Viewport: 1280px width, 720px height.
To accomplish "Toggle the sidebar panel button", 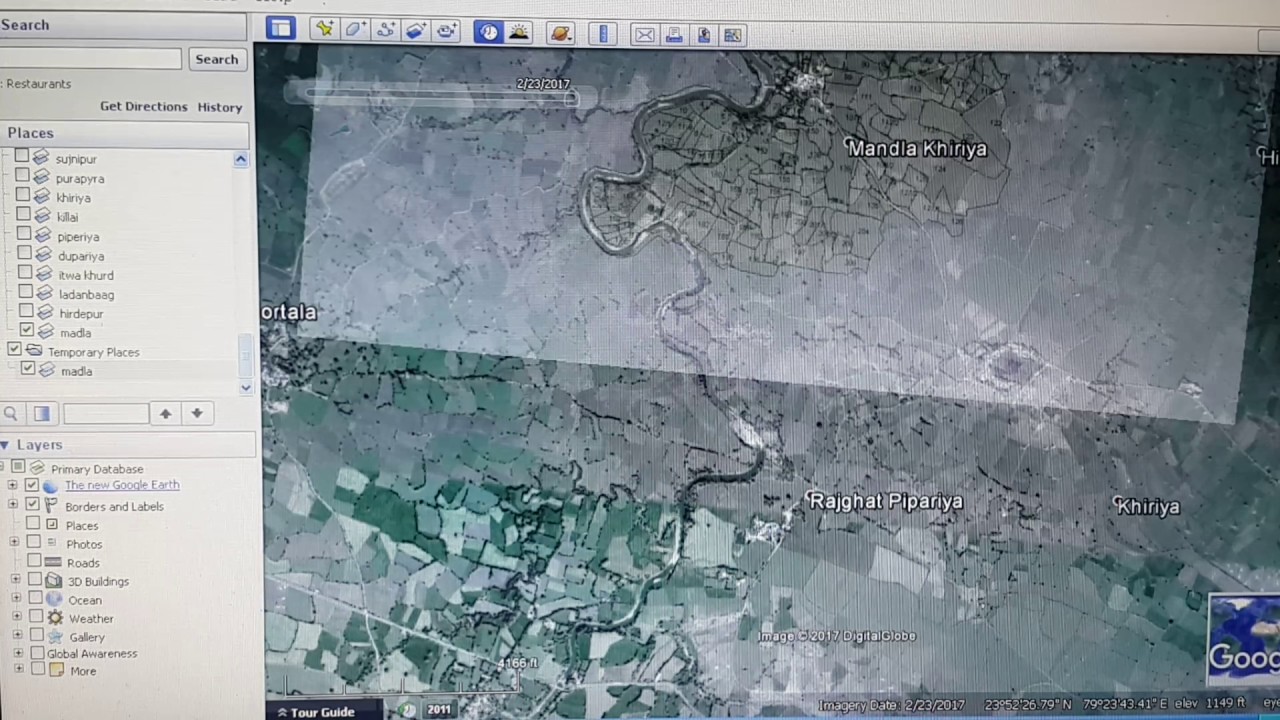I will point(280,29).
